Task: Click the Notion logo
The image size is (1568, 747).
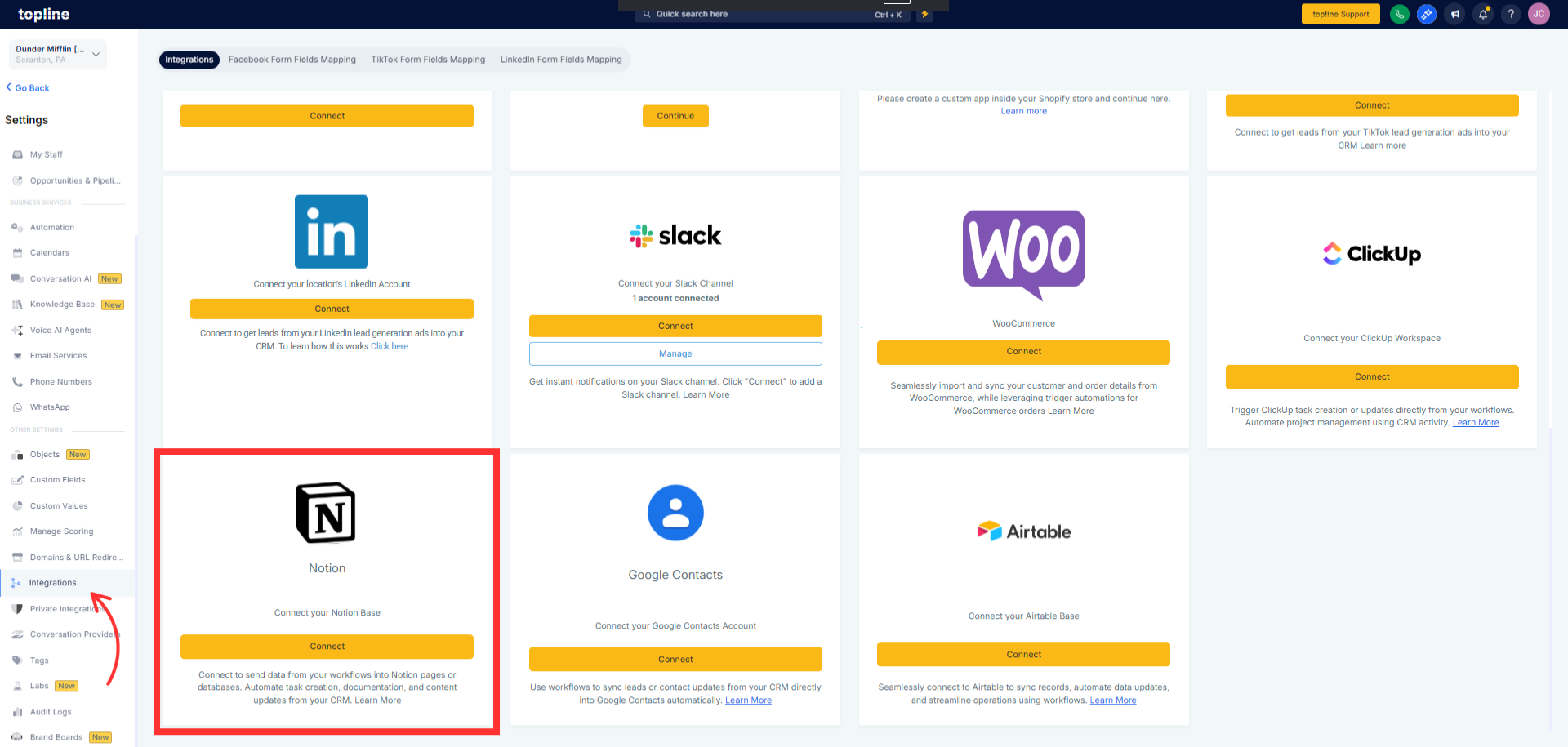Action: (327, 513)
